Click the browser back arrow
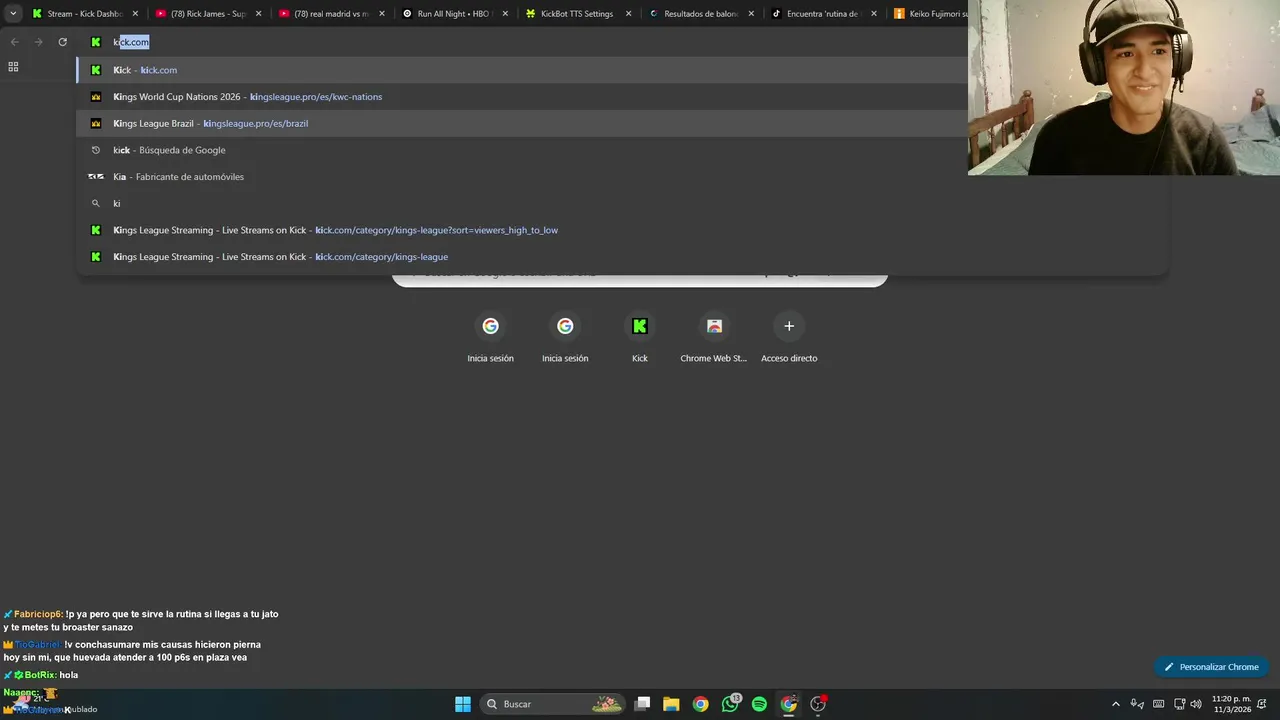 tap(14, 42)
